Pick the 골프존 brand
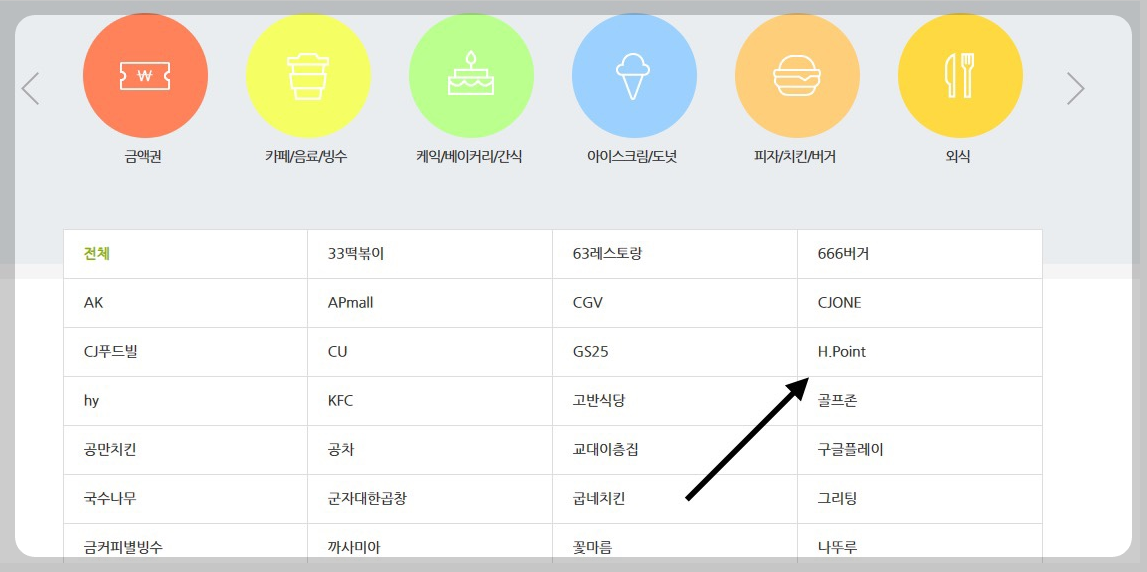 [920, 401]
